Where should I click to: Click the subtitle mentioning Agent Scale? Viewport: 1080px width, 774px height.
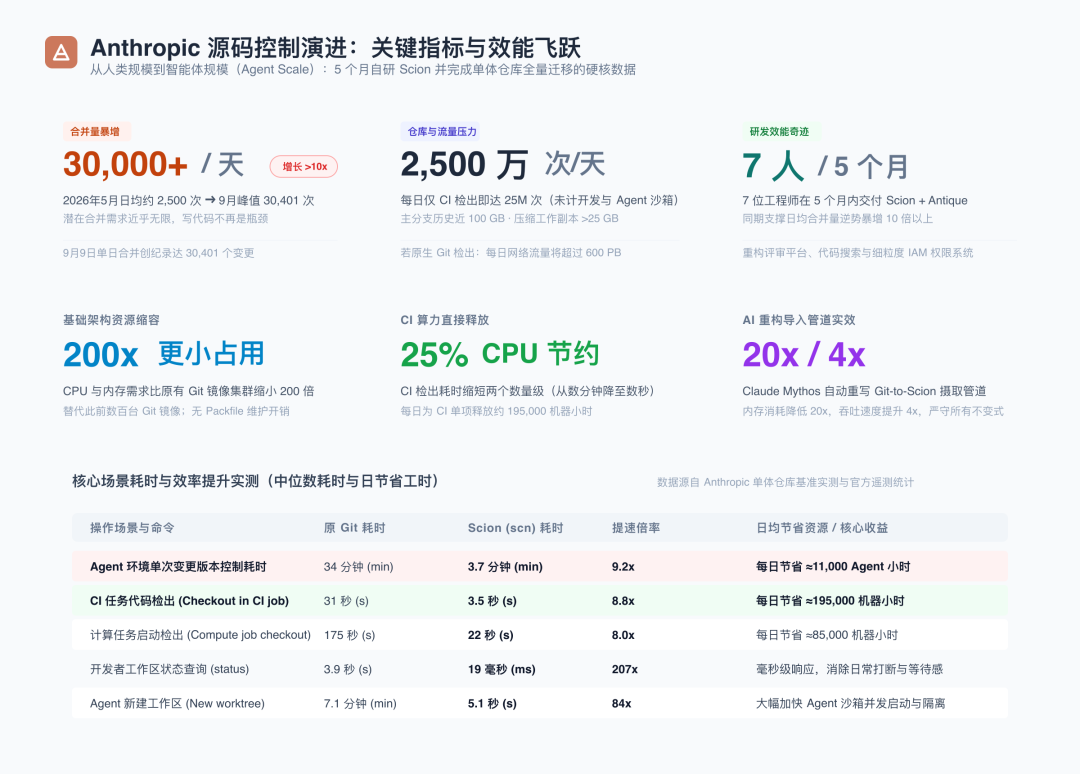click(363, 70)
